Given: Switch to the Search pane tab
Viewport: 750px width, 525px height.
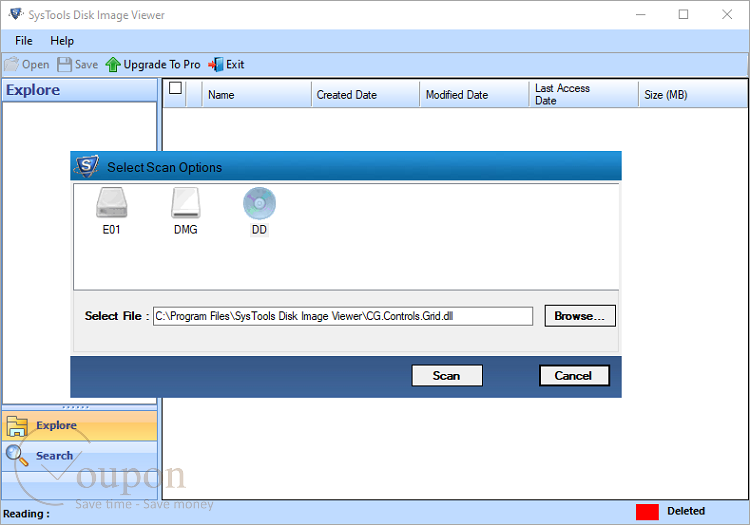Looking at the screenshot, I should [x=80, y=455].
